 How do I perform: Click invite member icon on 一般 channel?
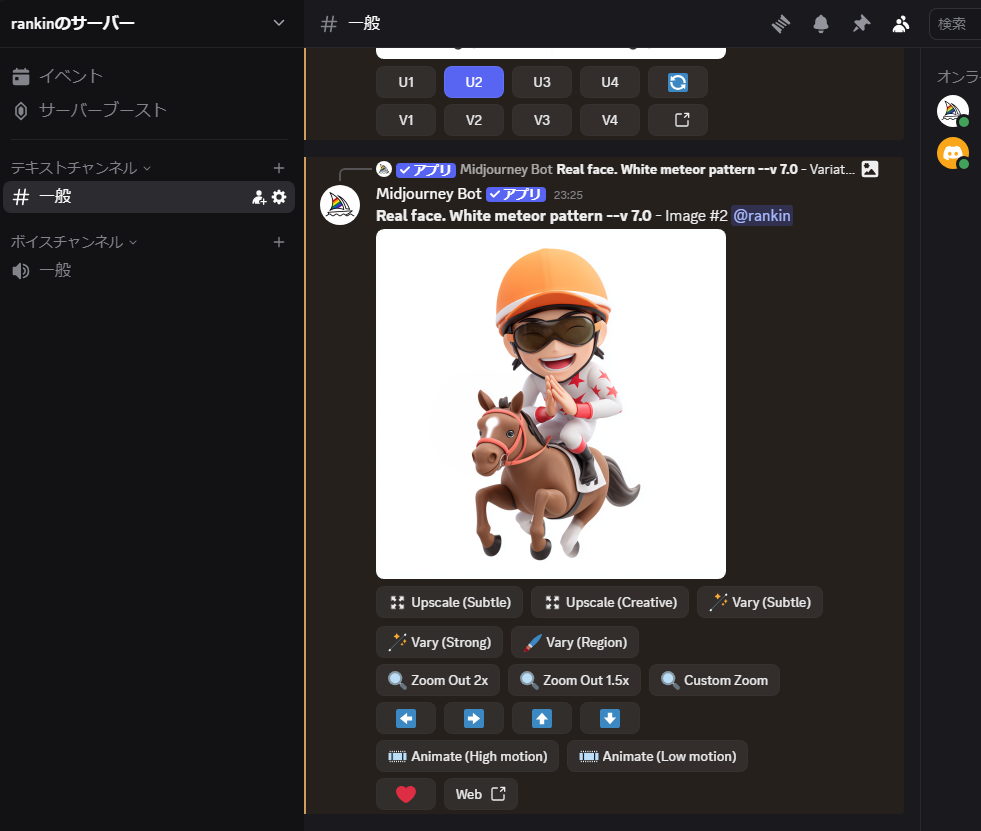(259, 197)
